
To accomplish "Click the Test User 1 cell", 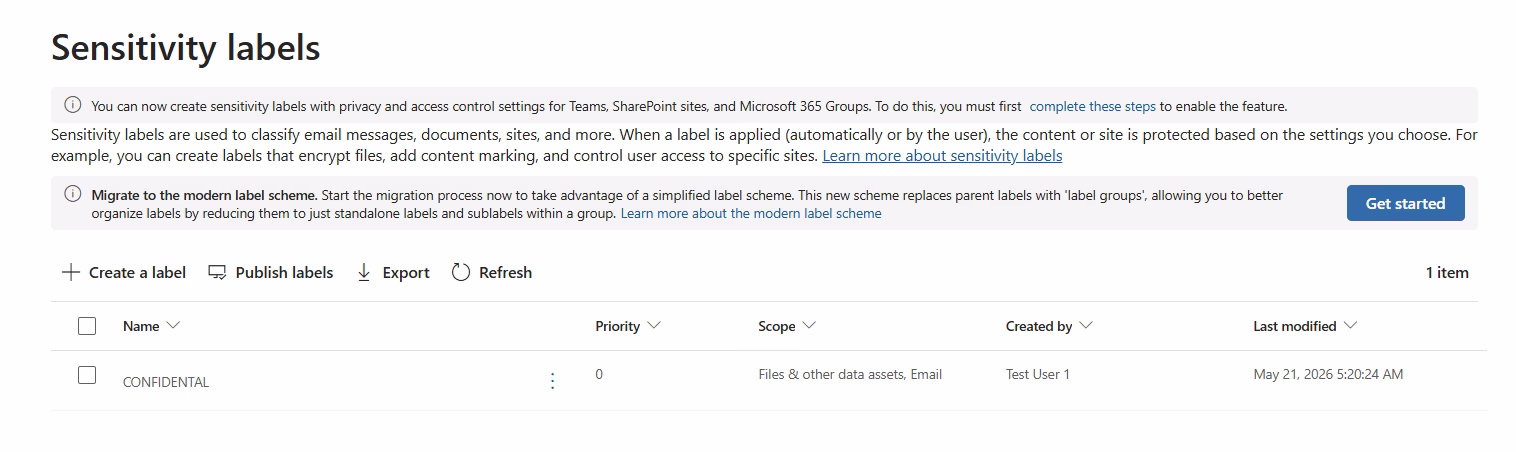I will pos(1038,374).
